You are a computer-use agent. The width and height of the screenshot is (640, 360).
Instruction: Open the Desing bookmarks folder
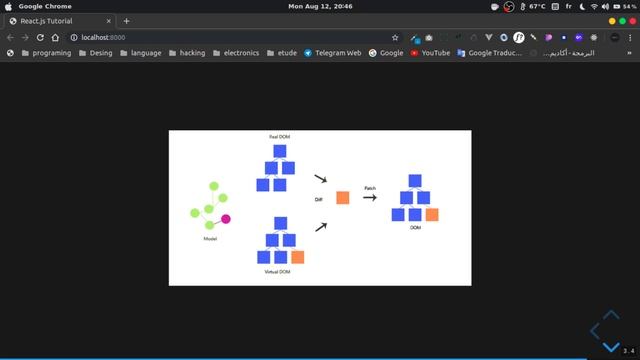[96, 53]
